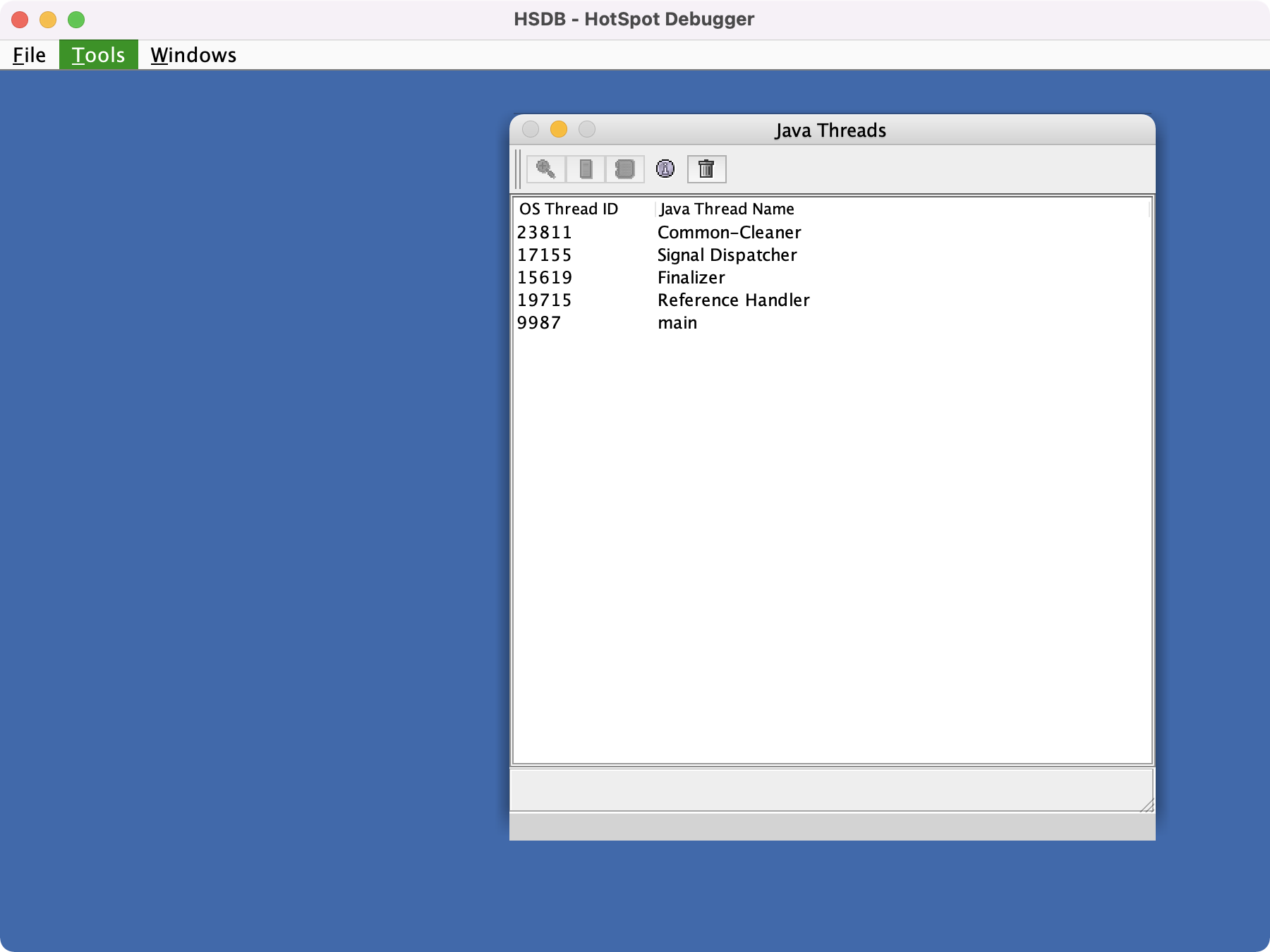Select thread ID 17155
The height and width of the screenshot is (952, 1270).
(544, 255)
